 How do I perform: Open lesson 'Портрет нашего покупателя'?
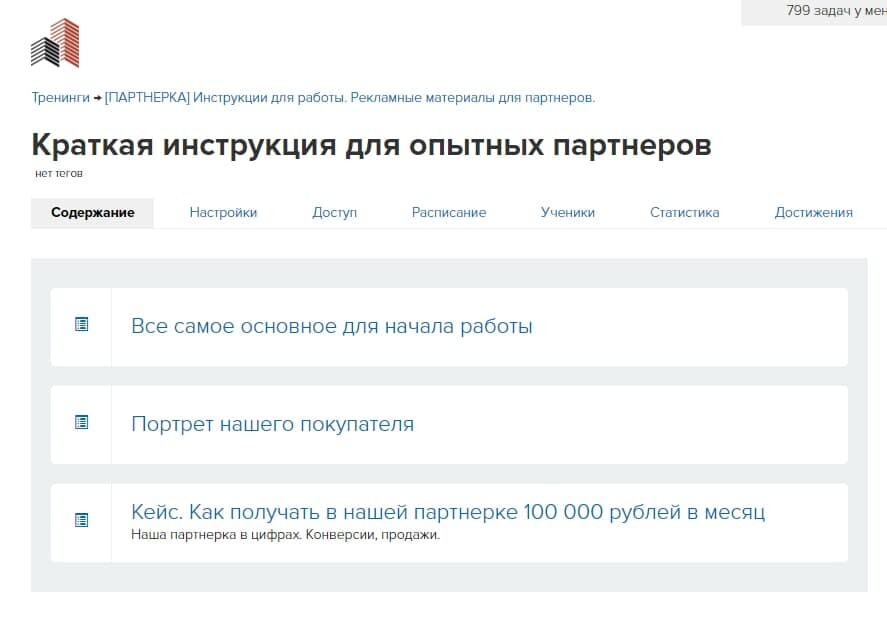point(272,424)
